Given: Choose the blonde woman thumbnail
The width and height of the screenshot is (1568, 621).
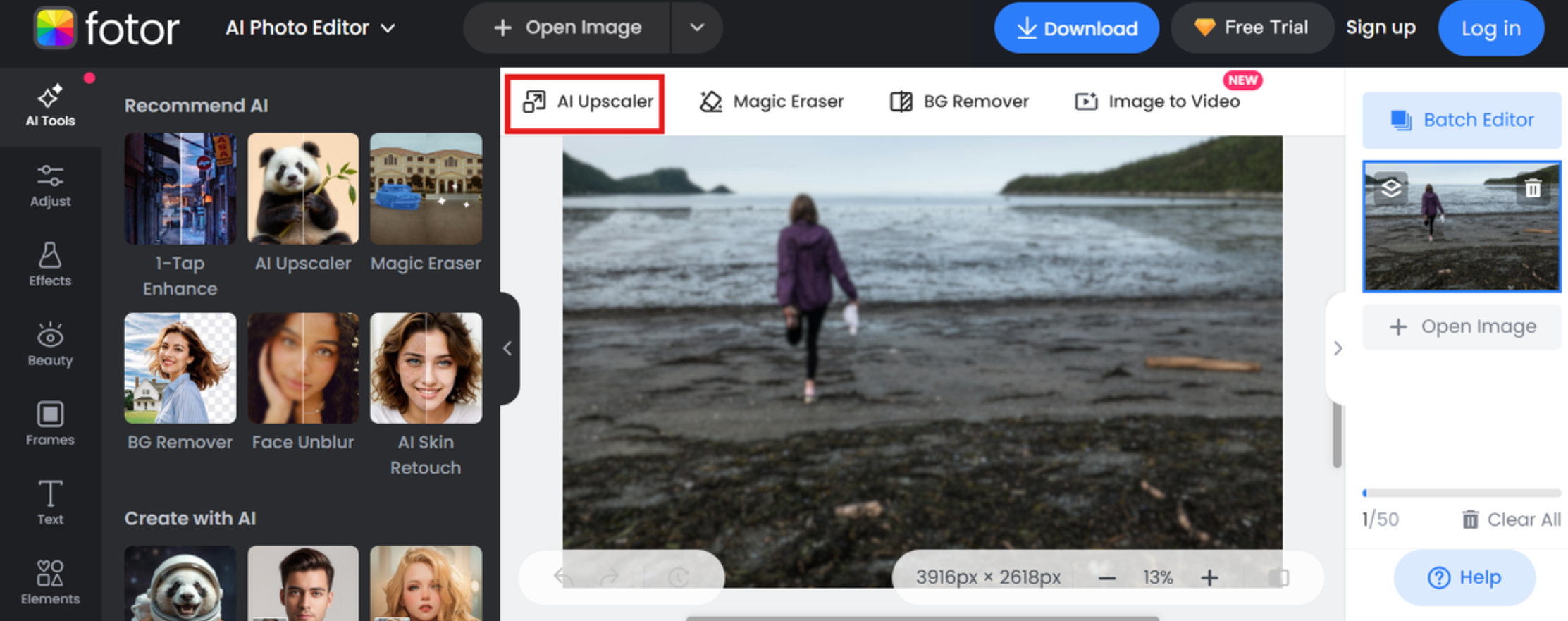Looking at the screenshot, I should [x=426, y=584].
